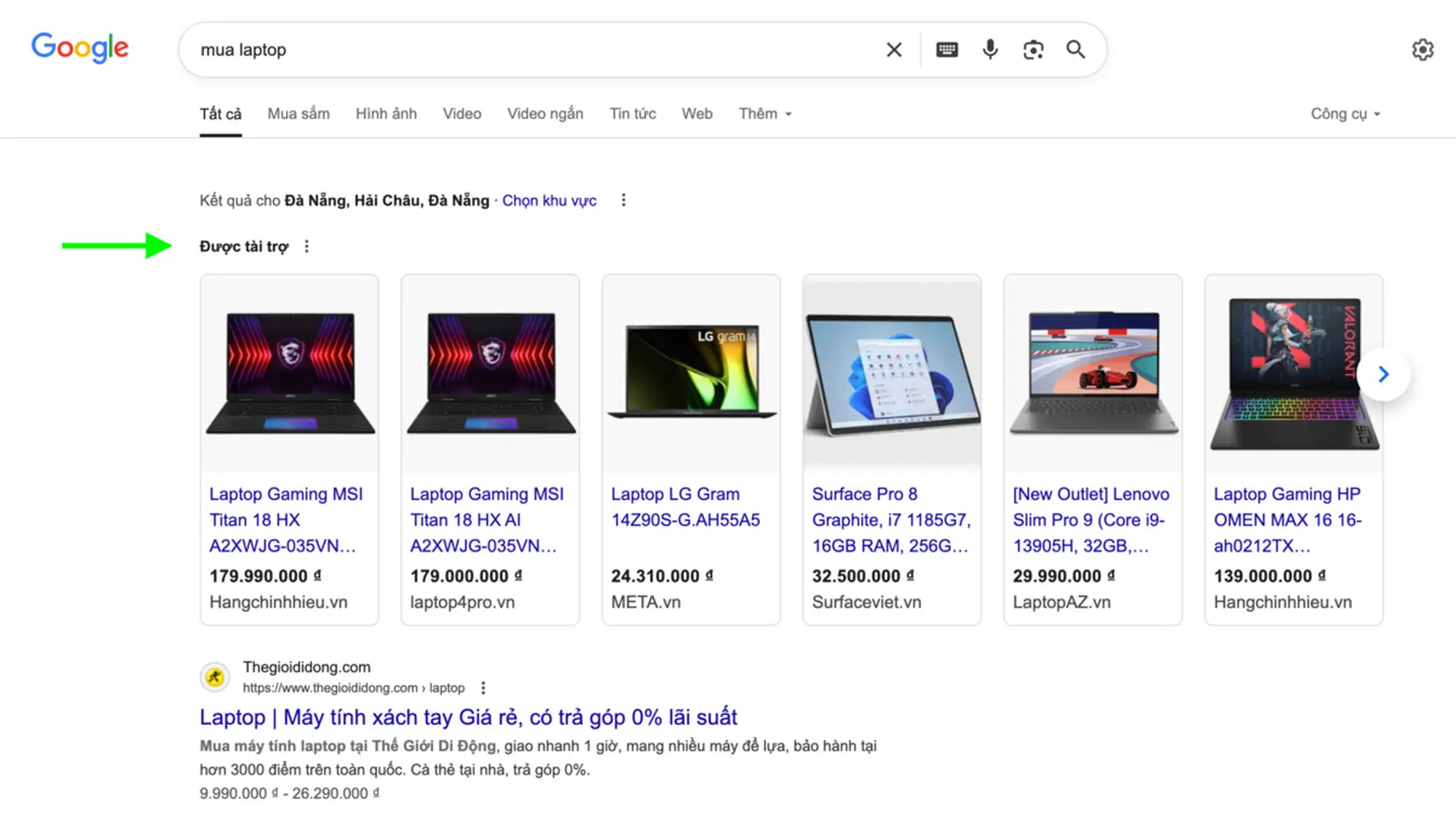1456x824 pixels.
Task: Click the magnifying glass search button
Action: [1076, 49]
